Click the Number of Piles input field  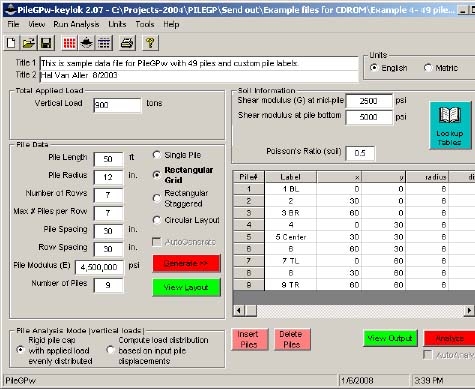point(108,285)
